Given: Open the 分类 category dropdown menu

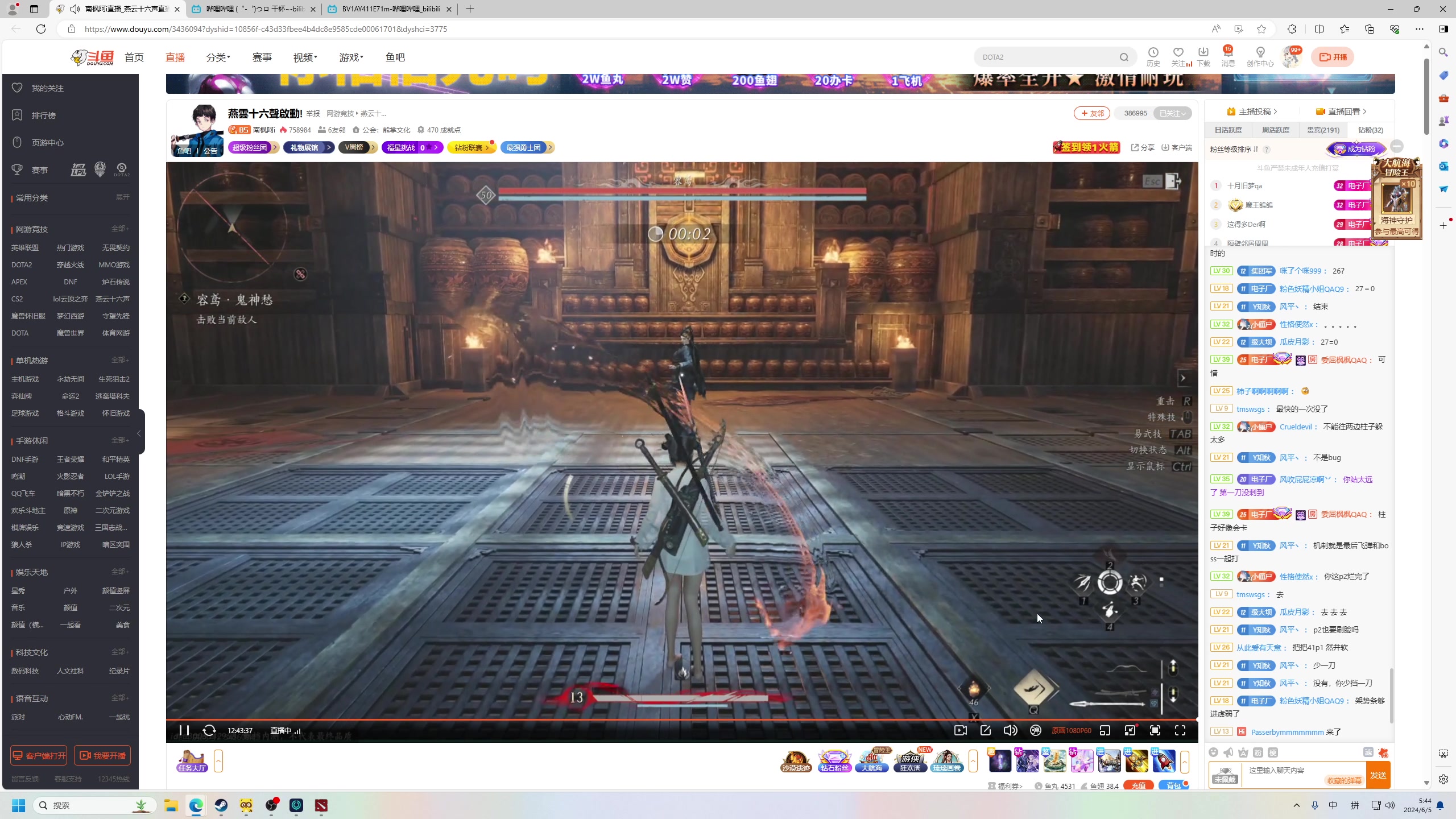Looking at the screenshot, I should click(218, 57).
